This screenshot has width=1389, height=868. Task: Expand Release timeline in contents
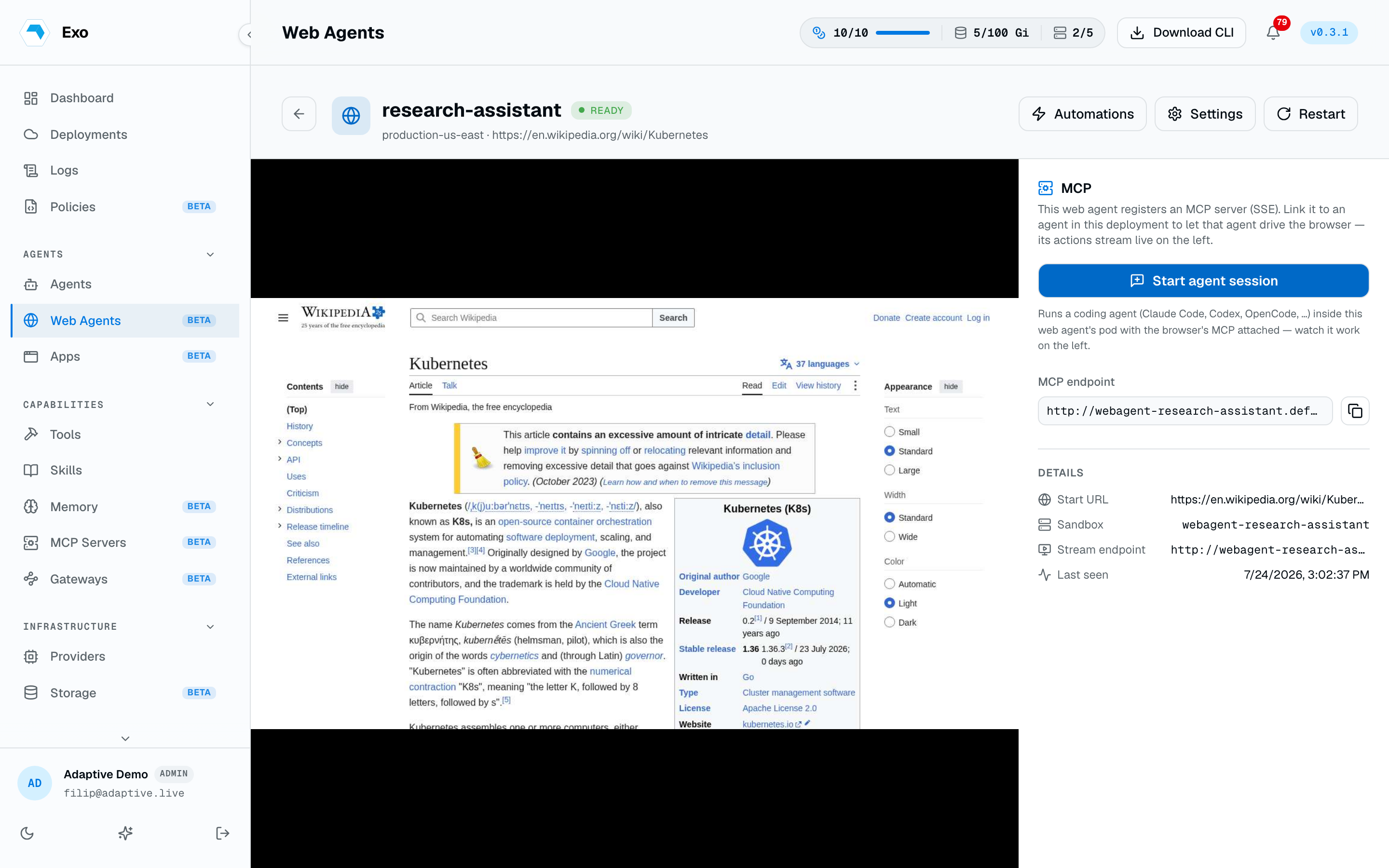280,526
